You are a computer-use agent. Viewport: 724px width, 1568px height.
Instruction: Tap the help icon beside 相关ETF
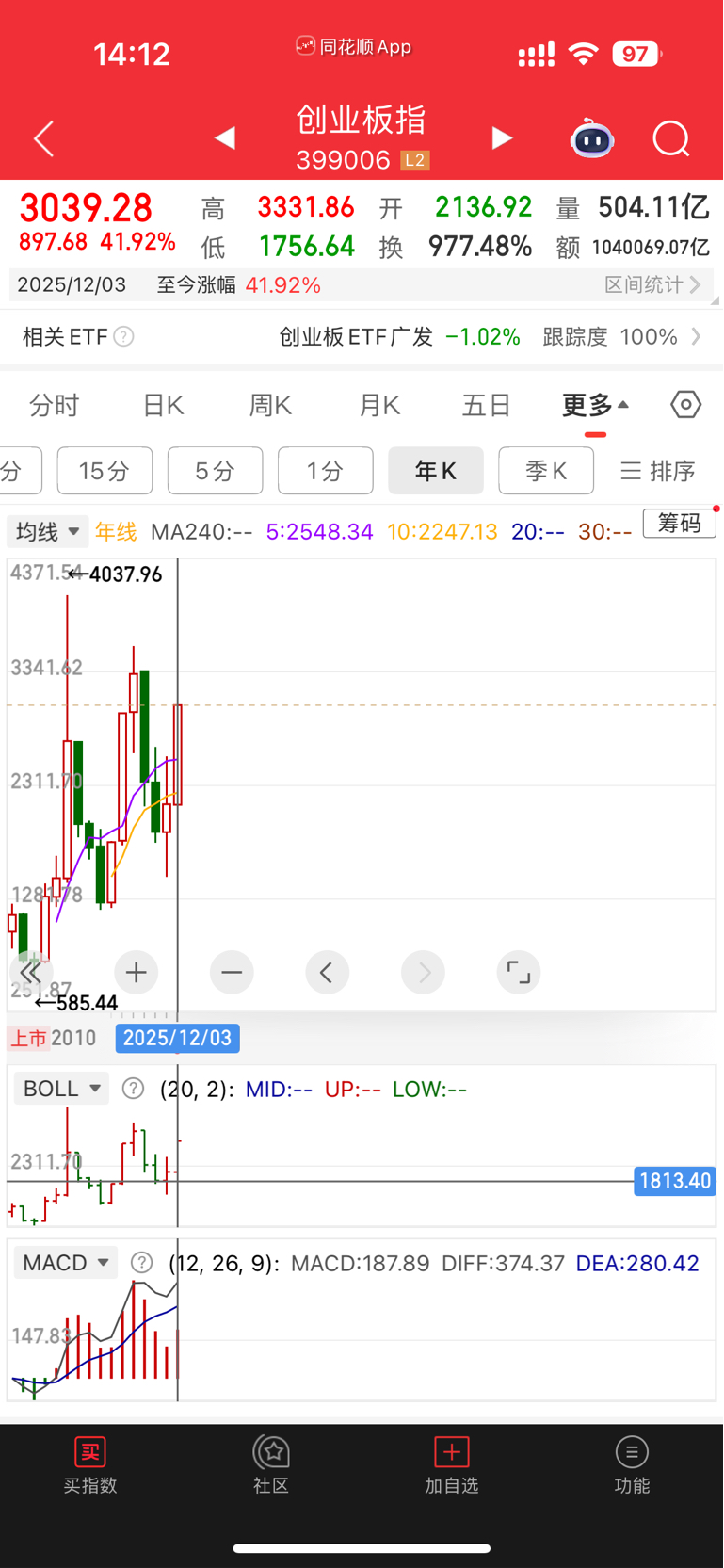pos(123,336)
